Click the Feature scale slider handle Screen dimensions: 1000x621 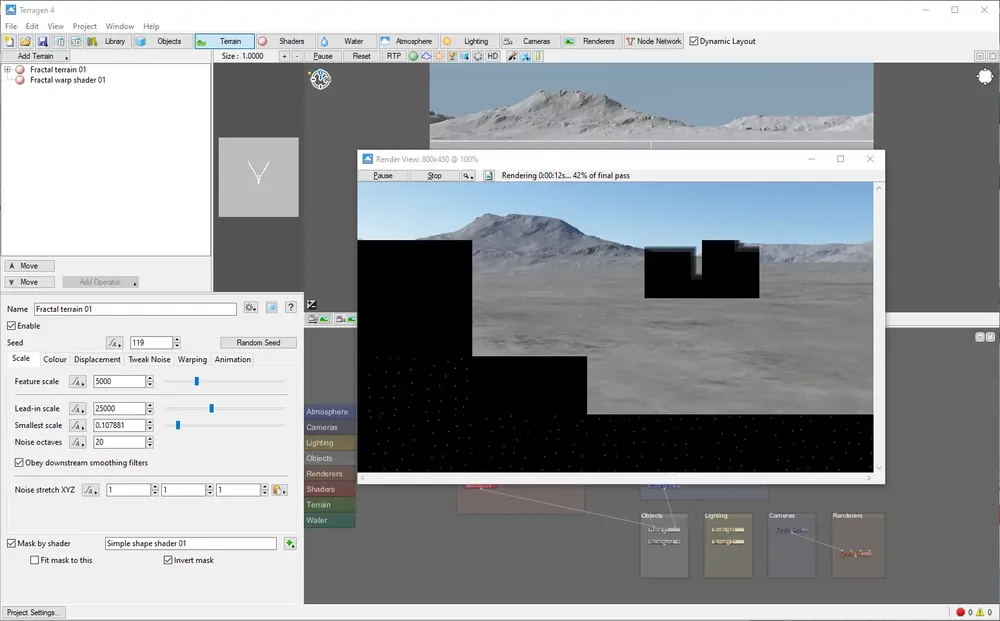coord(196,381)
